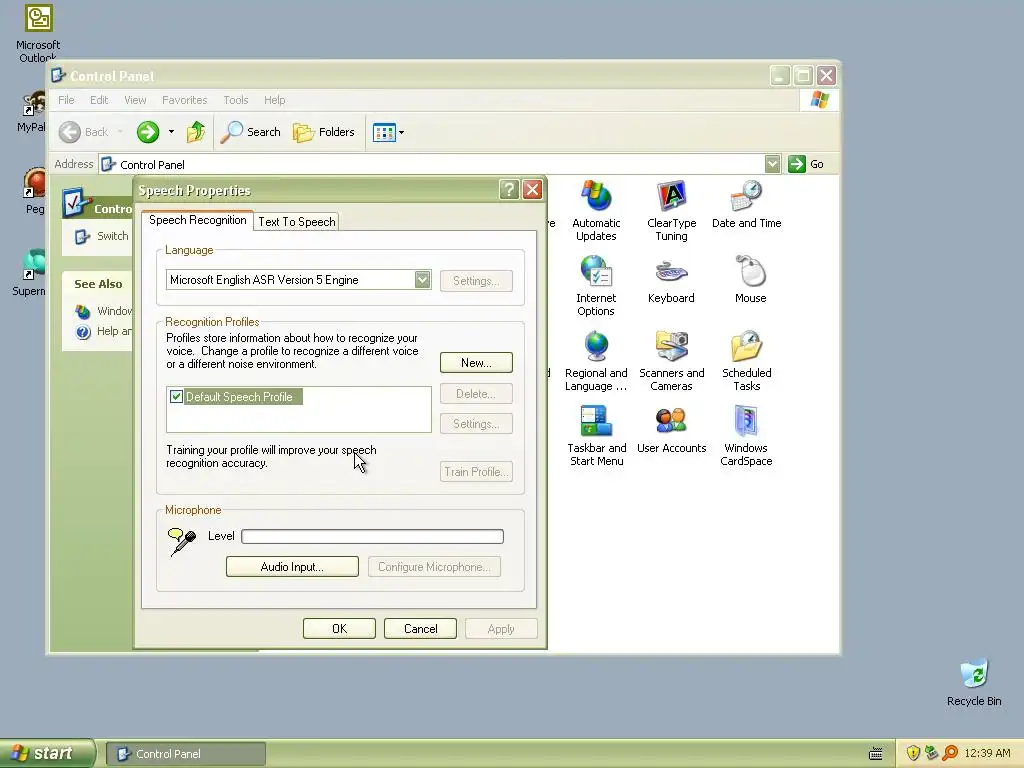Open the Edit menu
1024x768 pixels.
pos(99,100)
